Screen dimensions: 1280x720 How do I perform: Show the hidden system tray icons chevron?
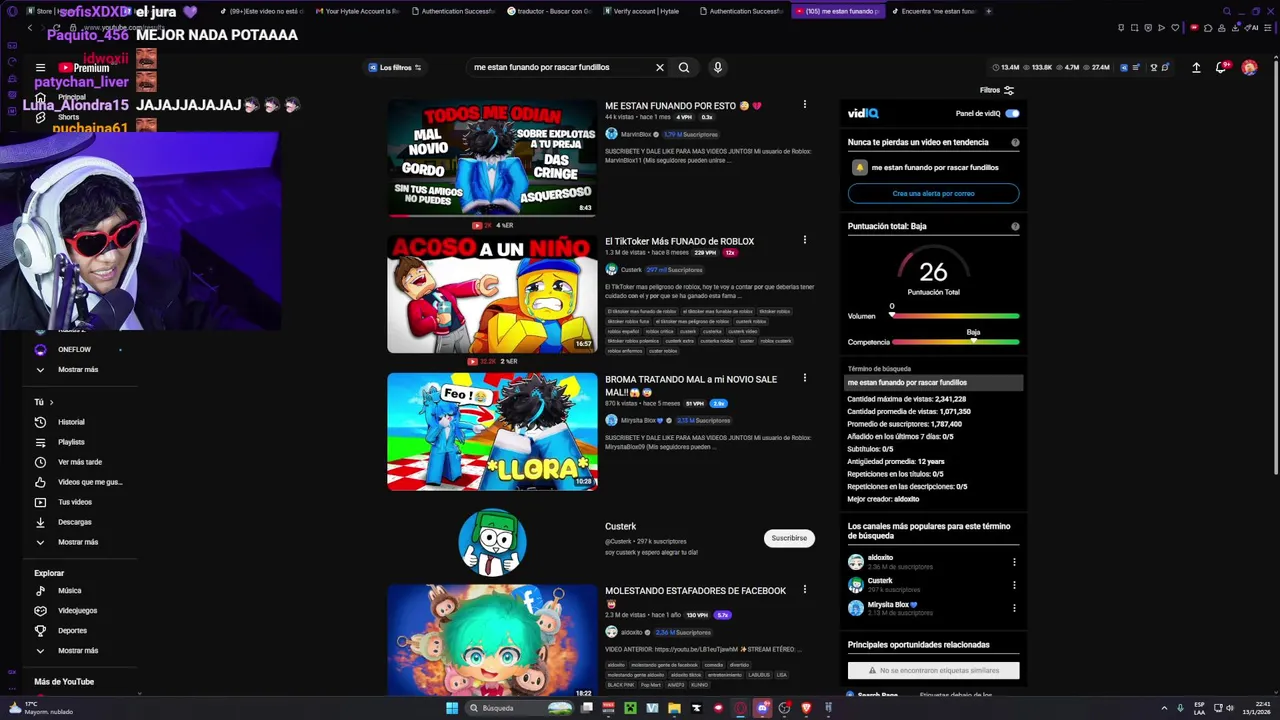(x=1164, y=708)
